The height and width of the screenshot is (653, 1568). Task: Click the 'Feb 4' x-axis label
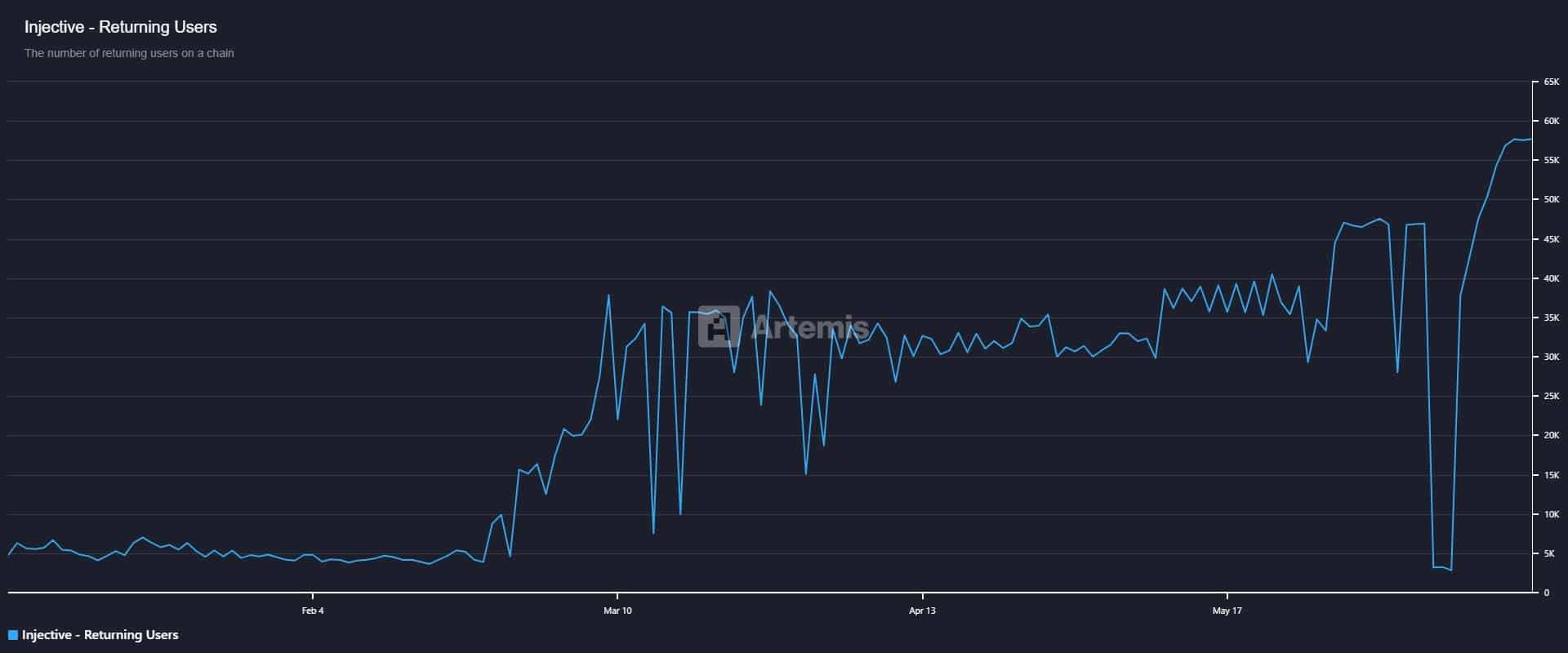coord(313,611)
